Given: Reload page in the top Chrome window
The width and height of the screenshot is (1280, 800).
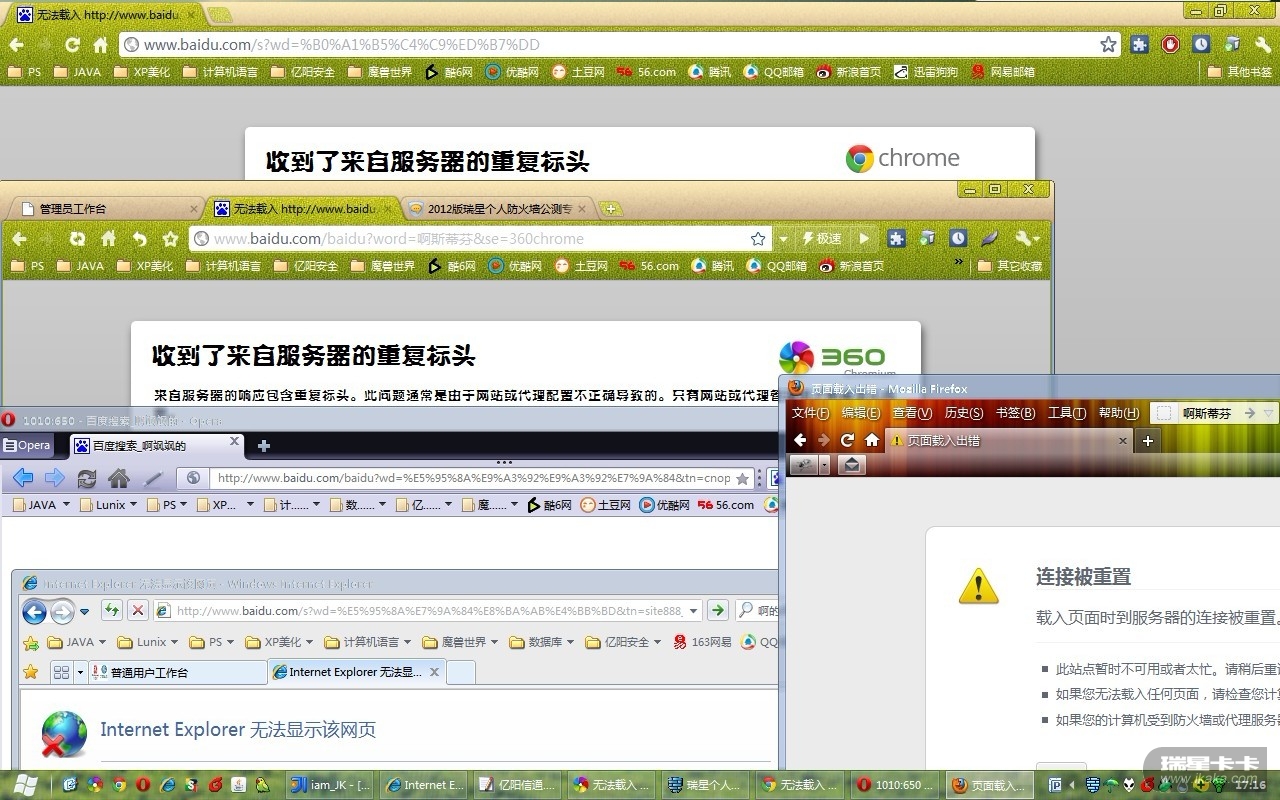Looking at the screenshot, I should click(x=72, y=45).
